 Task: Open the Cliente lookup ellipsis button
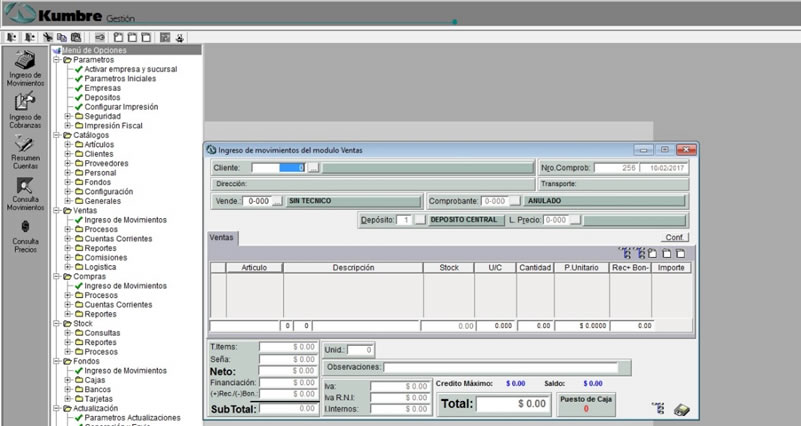pos(314,168)
